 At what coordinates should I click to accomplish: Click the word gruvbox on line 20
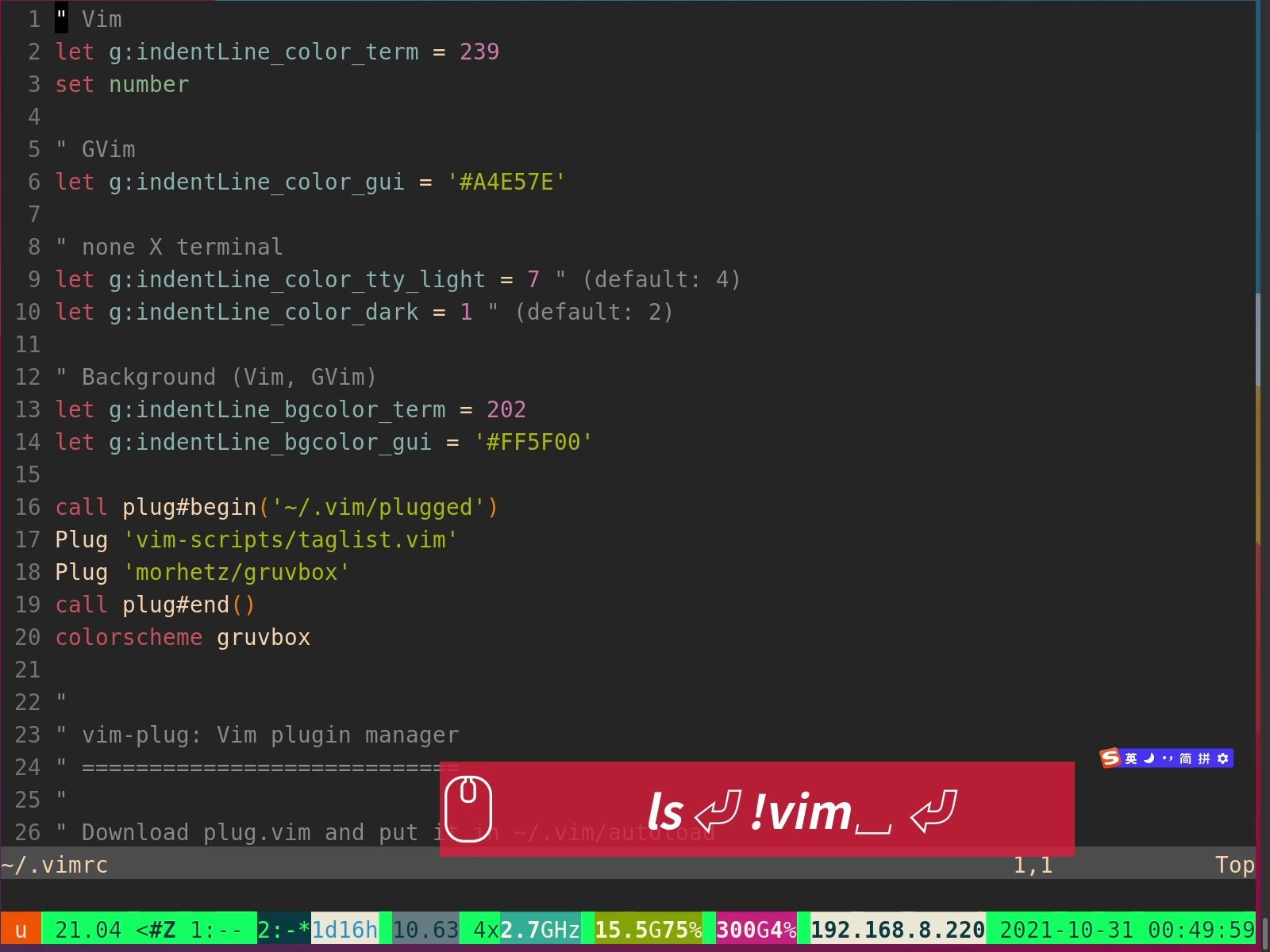click(264, 637)
